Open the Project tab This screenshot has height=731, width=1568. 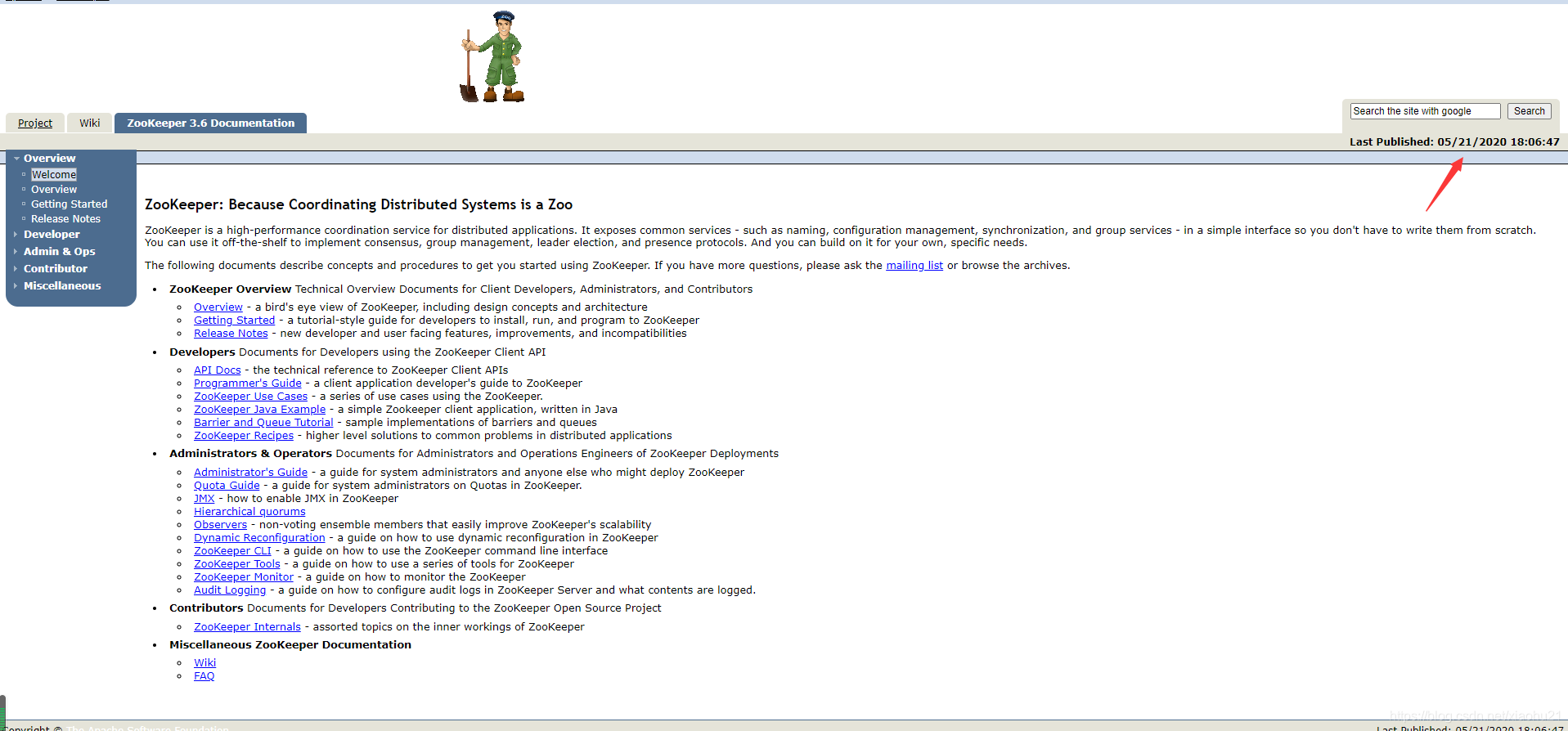click(x=35, y=123)
